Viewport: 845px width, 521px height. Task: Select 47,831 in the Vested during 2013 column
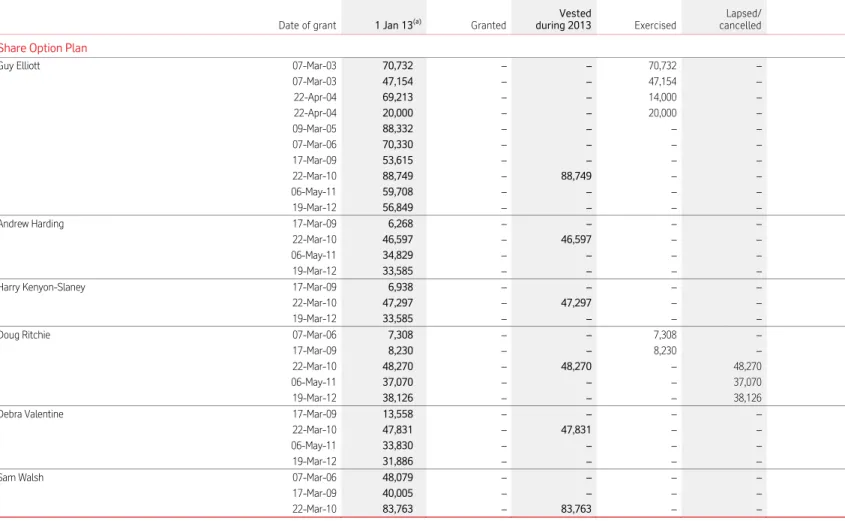[576, 430]
